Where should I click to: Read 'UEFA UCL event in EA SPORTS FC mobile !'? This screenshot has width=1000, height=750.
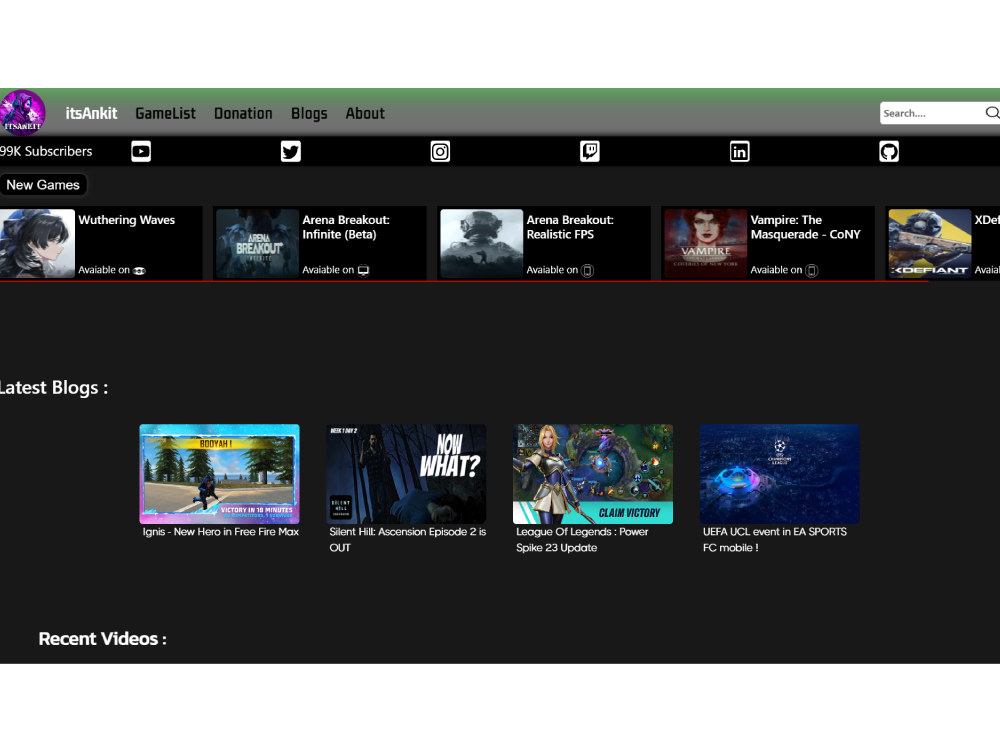click(775, 540)
